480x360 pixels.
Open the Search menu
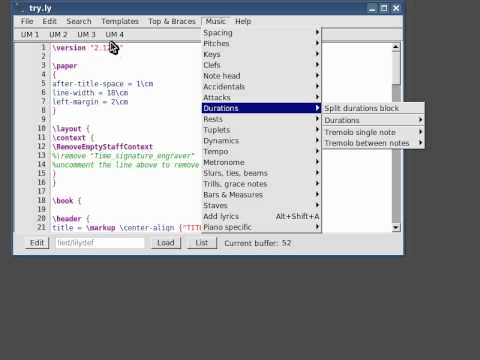tap(79, 21)
